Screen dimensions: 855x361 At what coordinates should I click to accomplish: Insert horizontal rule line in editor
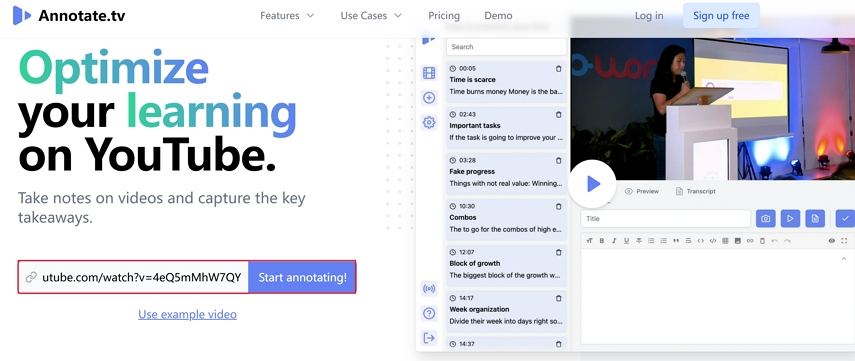(x=688, y=240)
